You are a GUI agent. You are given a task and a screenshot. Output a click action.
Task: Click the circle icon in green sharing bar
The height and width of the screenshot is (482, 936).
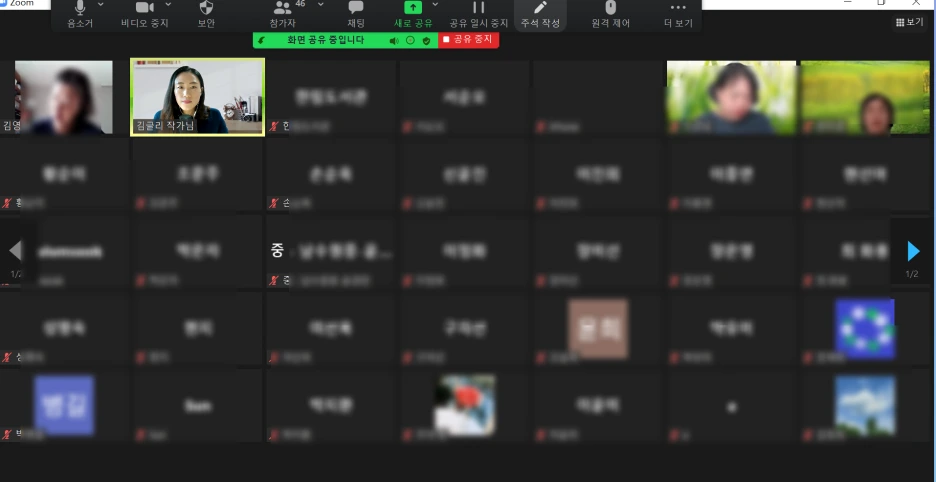pos(410,41)
